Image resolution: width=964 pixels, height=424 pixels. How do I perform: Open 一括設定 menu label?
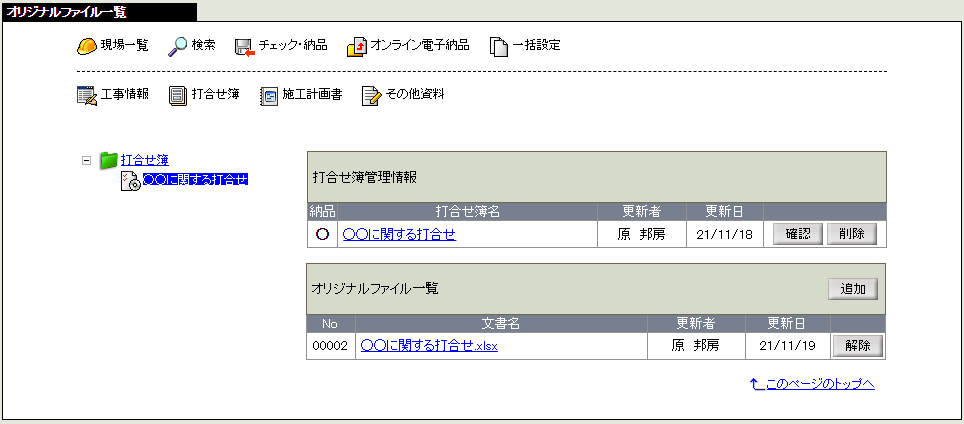(x=537, y=45)
